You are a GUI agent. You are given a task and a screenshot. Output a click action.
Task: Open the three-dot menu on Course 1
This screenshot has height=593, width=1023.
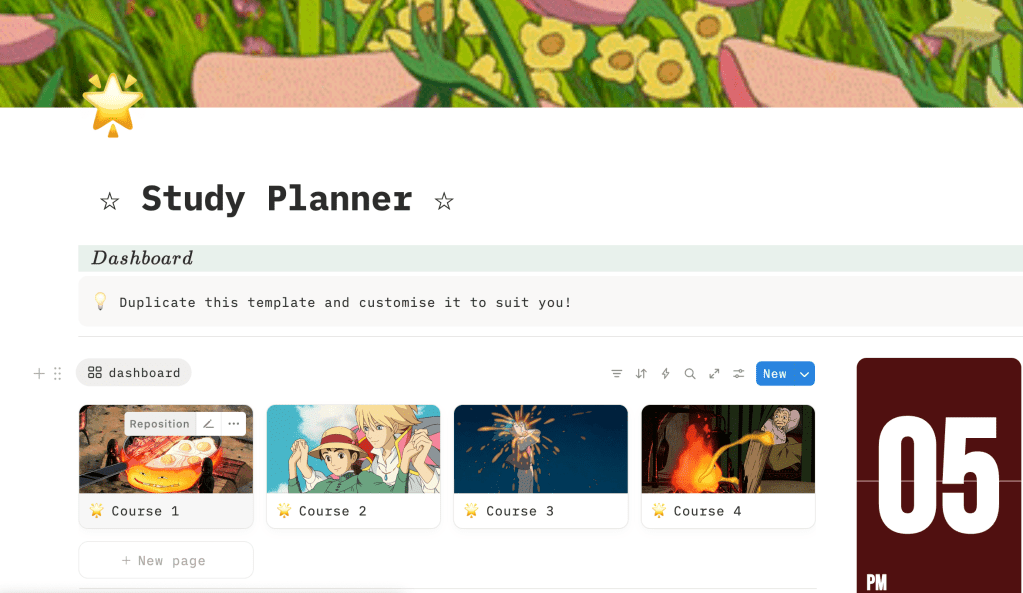pyautogui.click(x=234, y=424)
